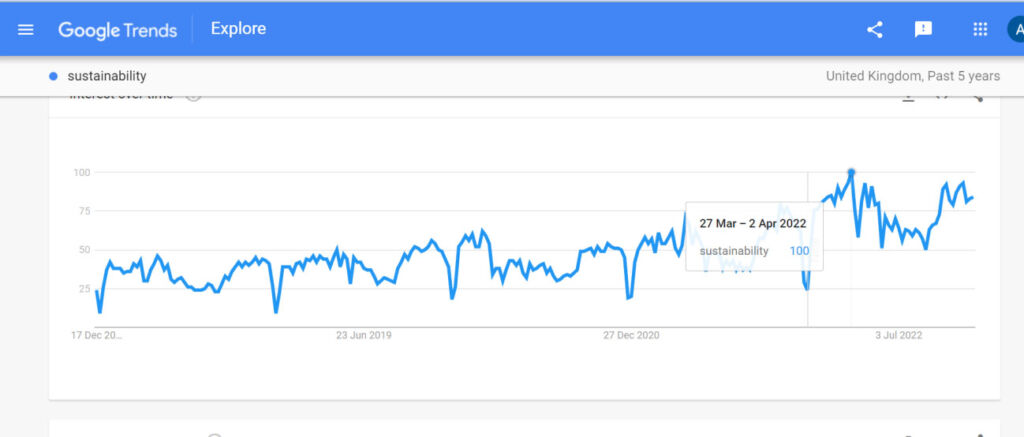
Task: Download the interest over time CSV
Action: tap(909, 96)
